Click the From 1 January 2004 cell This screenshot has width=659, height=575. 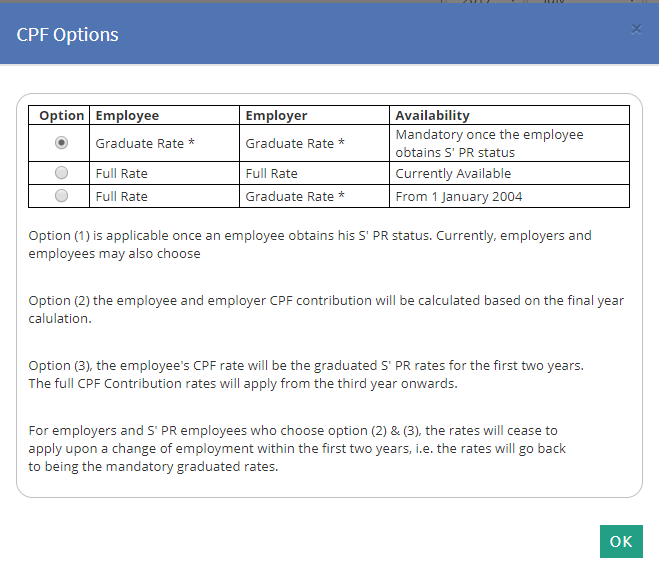[459, 197]
